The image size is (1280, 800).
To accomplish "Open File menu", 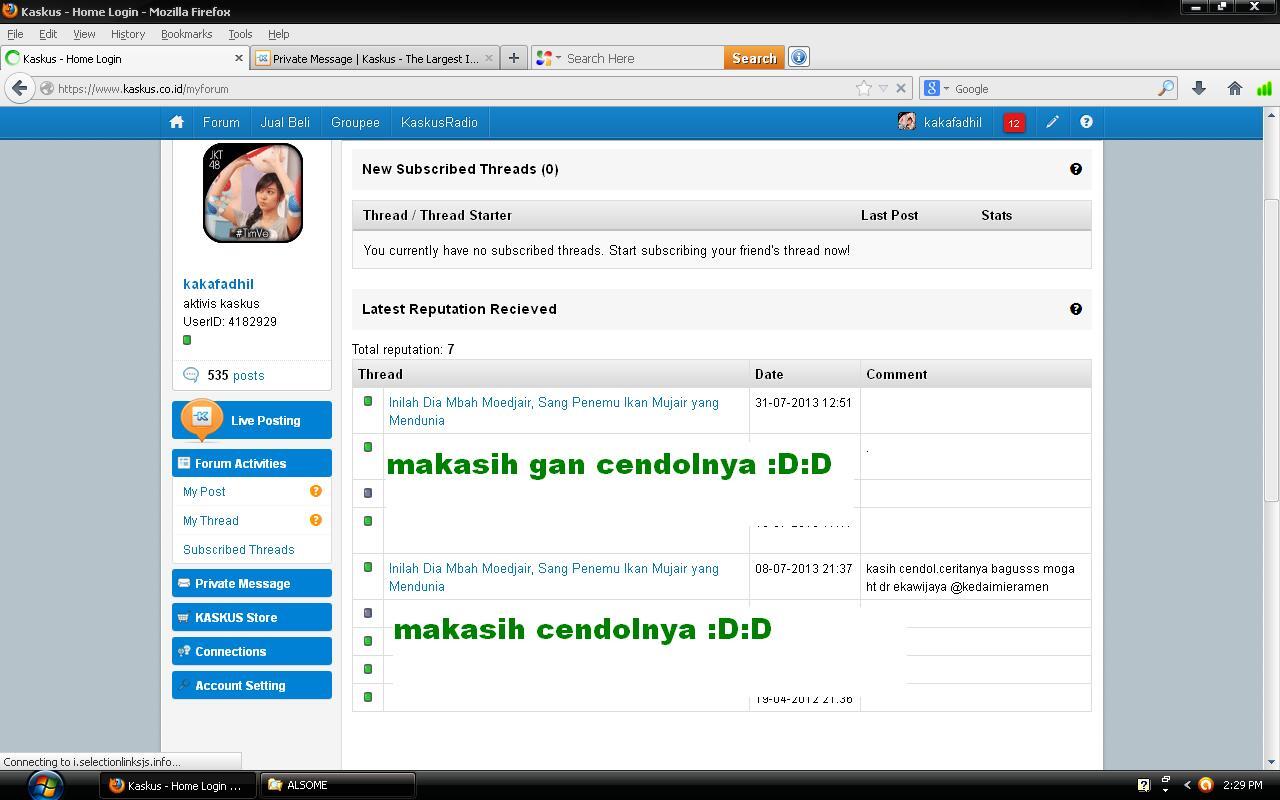I will point(15,34).
